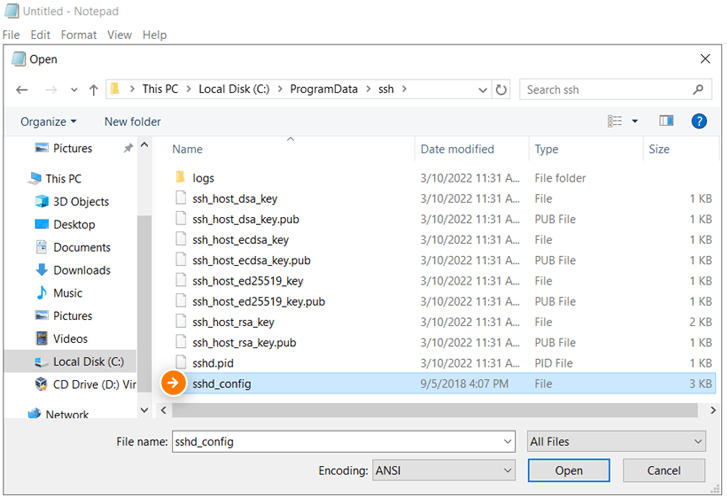Sort files by Type column

(x=547, y=149)
